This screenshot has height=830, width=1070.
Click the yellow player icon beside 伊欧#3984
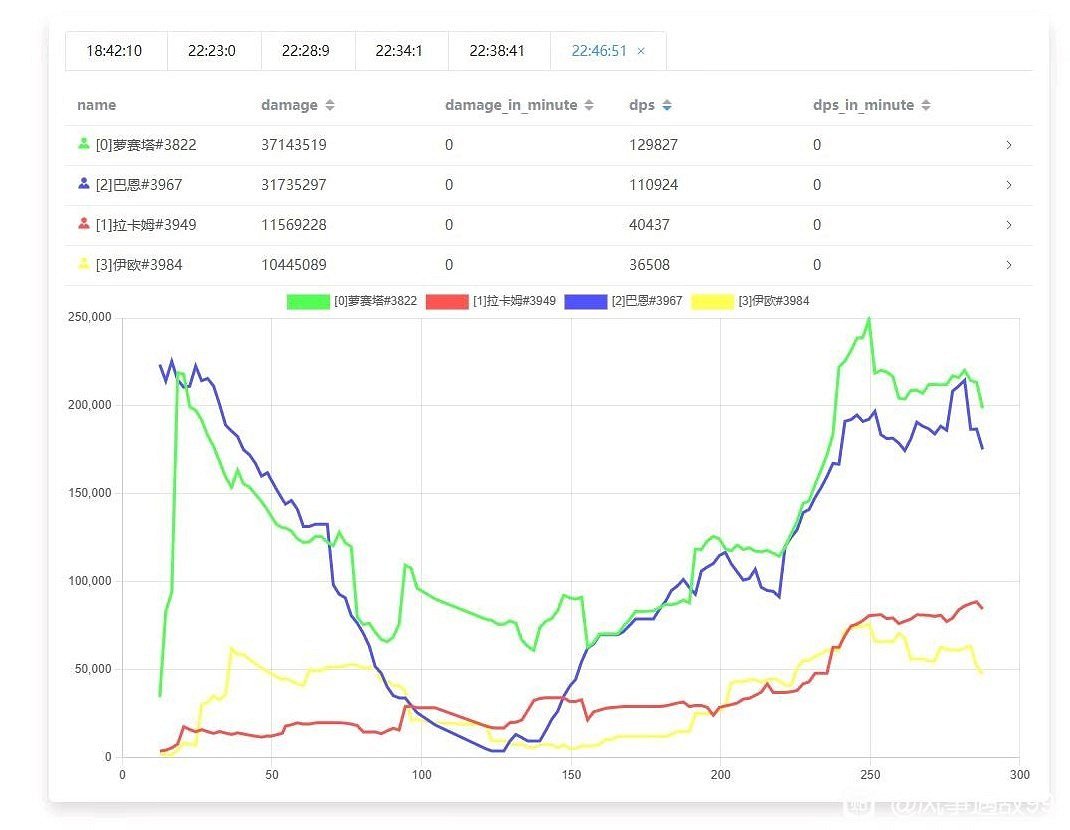(84, 264)
